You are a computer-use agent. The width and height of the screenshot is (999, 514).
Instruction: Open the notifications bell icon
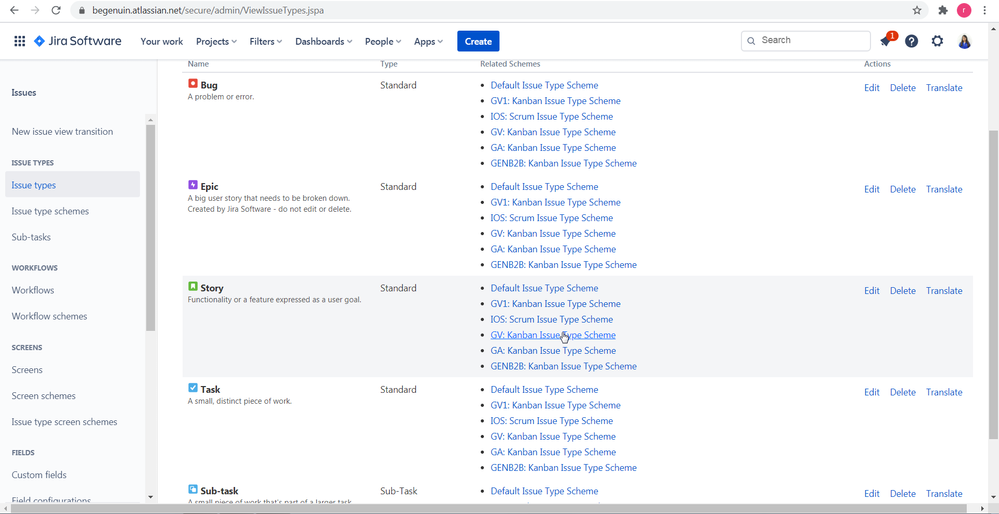coord(886,41)
